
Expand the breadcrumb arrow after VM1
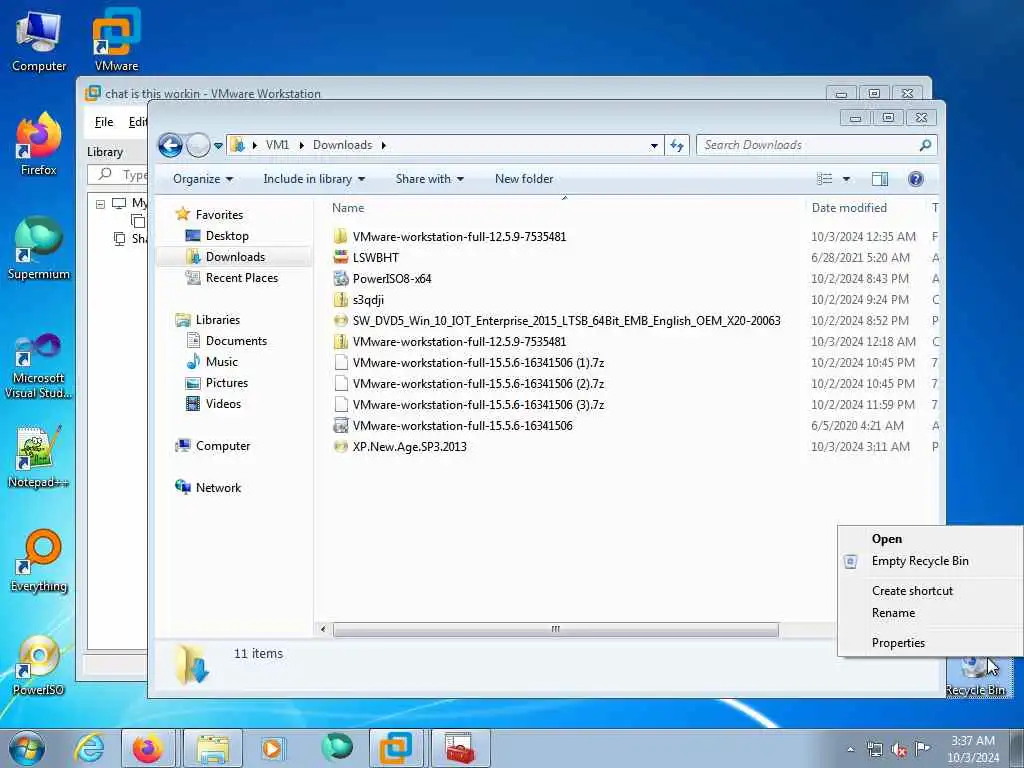301,145
